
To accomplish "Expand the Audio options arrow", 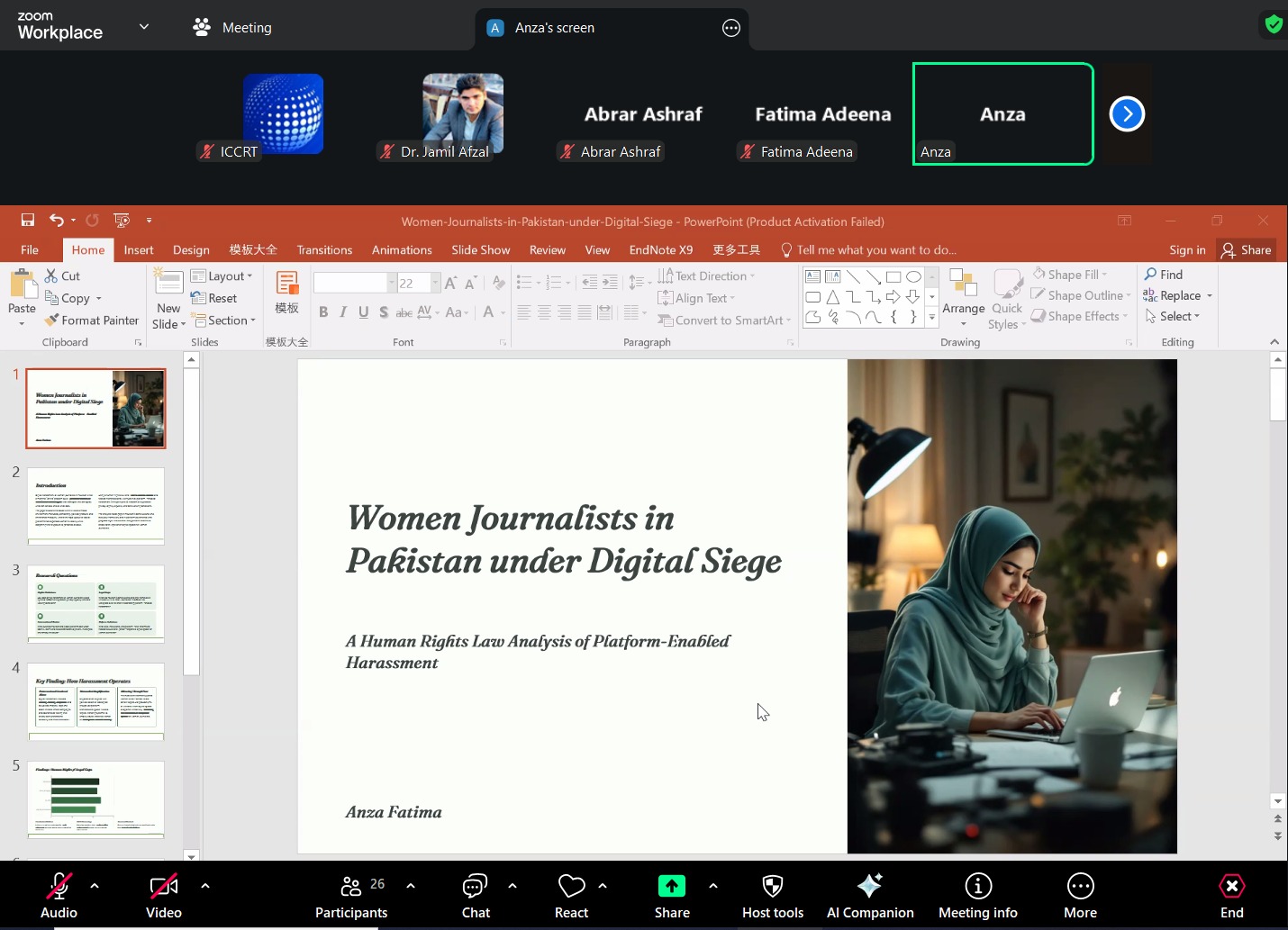I will 95,886.
